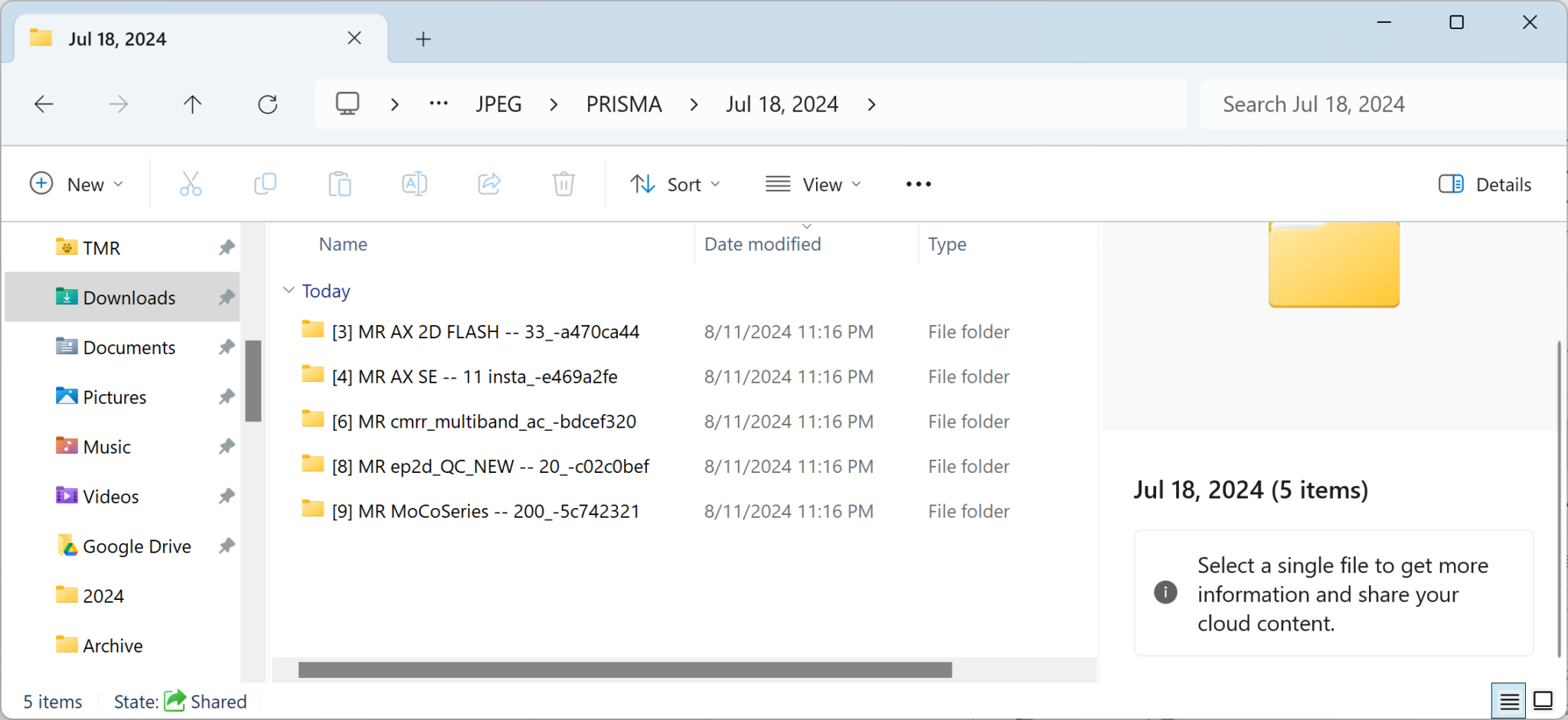1568x720 pixels.
Task: Click the Delete trash can icon
Action: click(563, 184)
